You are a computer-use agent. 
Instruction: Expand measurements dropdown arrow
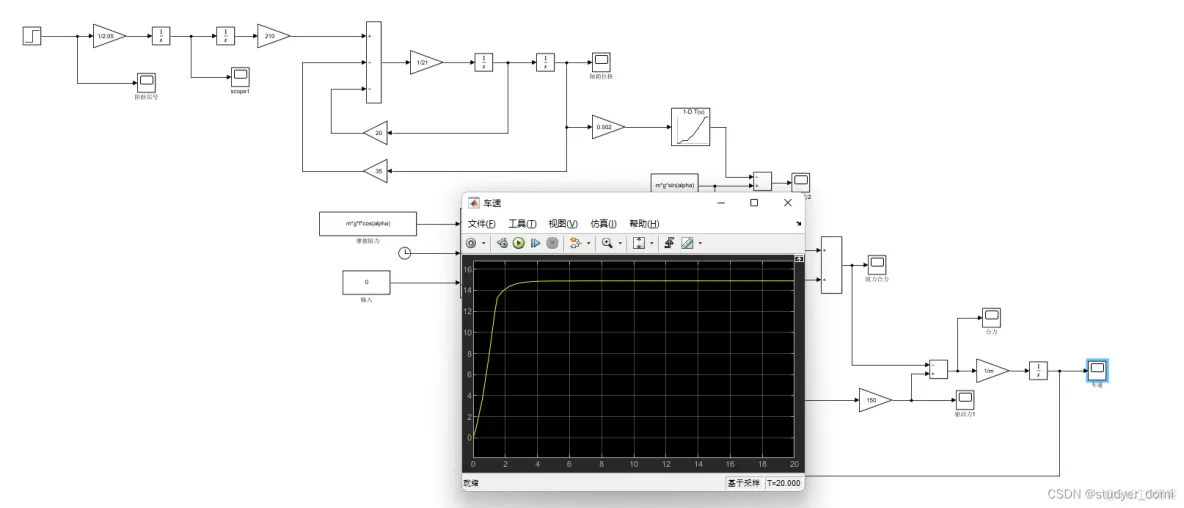(x=700, y=243)
